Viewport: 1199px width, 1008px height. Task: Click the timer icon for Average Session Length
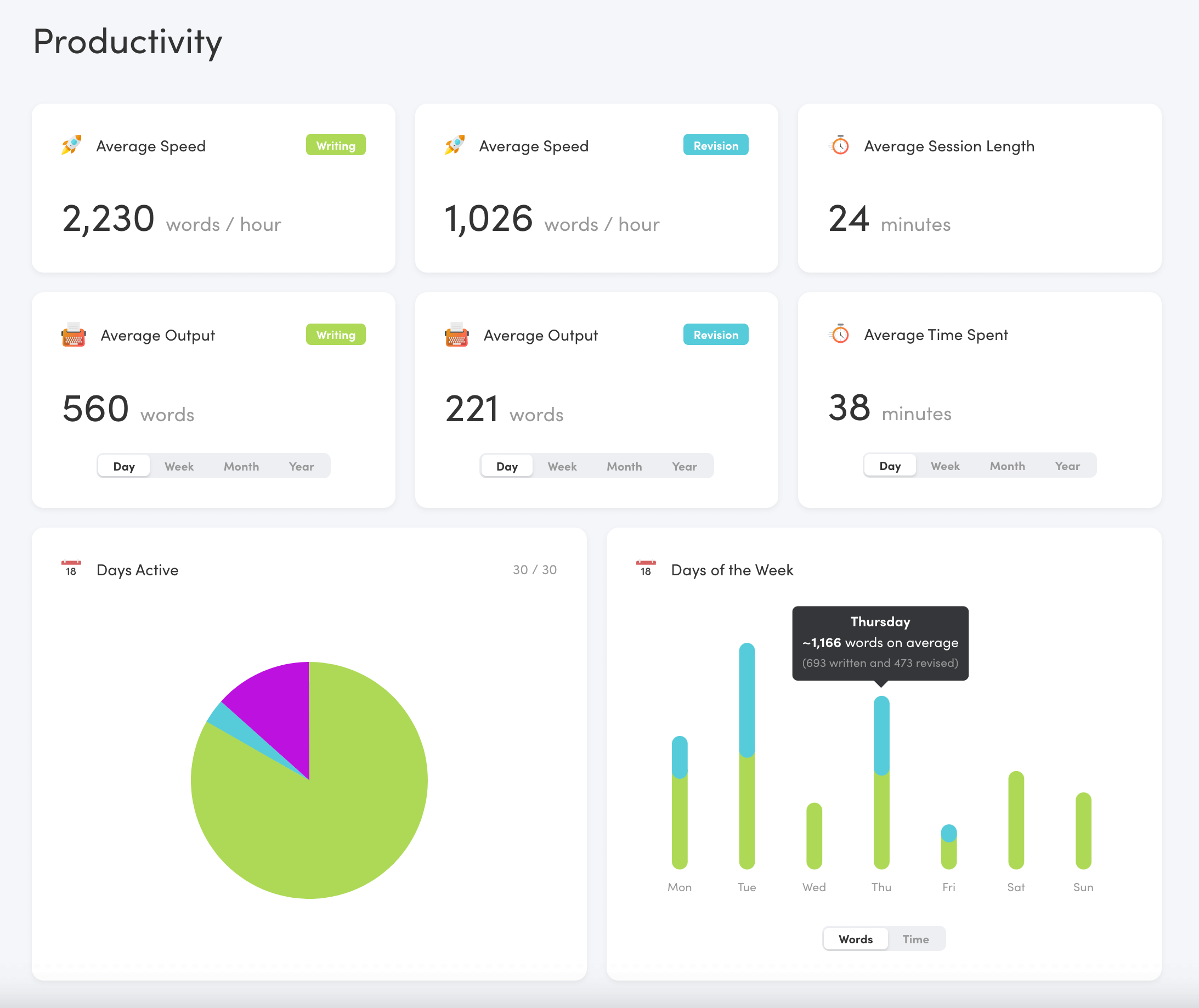click(840, 145)
